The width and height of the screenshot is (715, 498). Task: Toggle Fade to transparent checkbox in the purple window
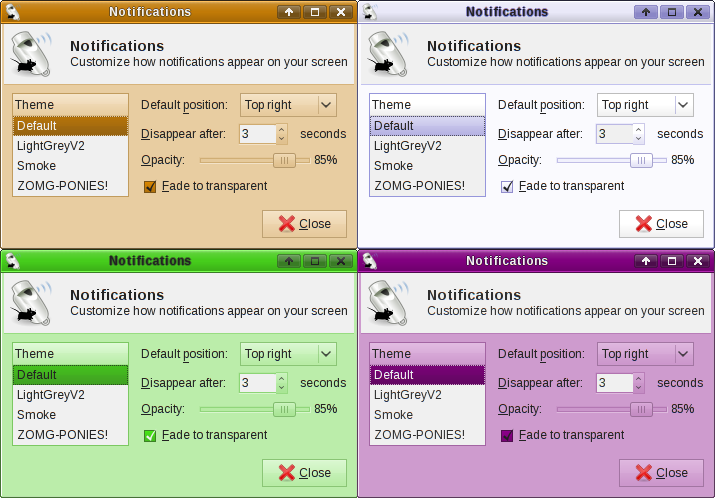coord(507,436)
